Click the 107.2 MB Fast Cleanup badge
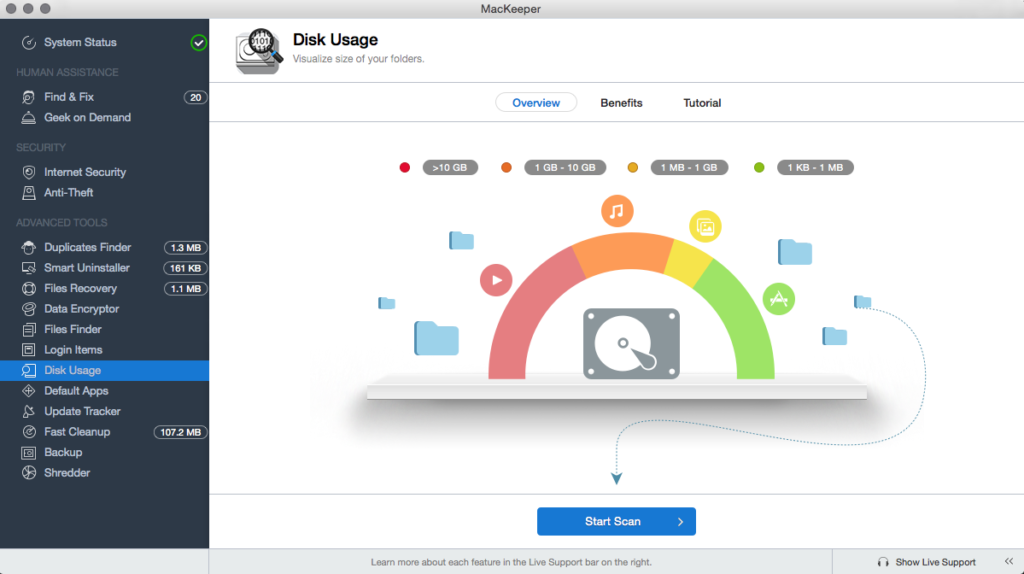Screen dimensions: 1024x574 point(180,432)
